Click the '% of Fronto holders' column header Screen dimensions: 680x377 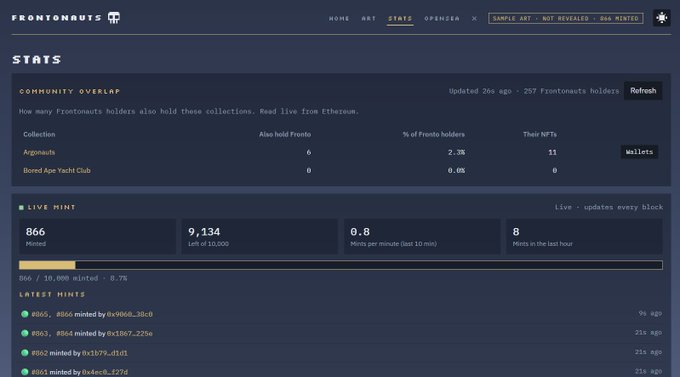pos(433,134)
